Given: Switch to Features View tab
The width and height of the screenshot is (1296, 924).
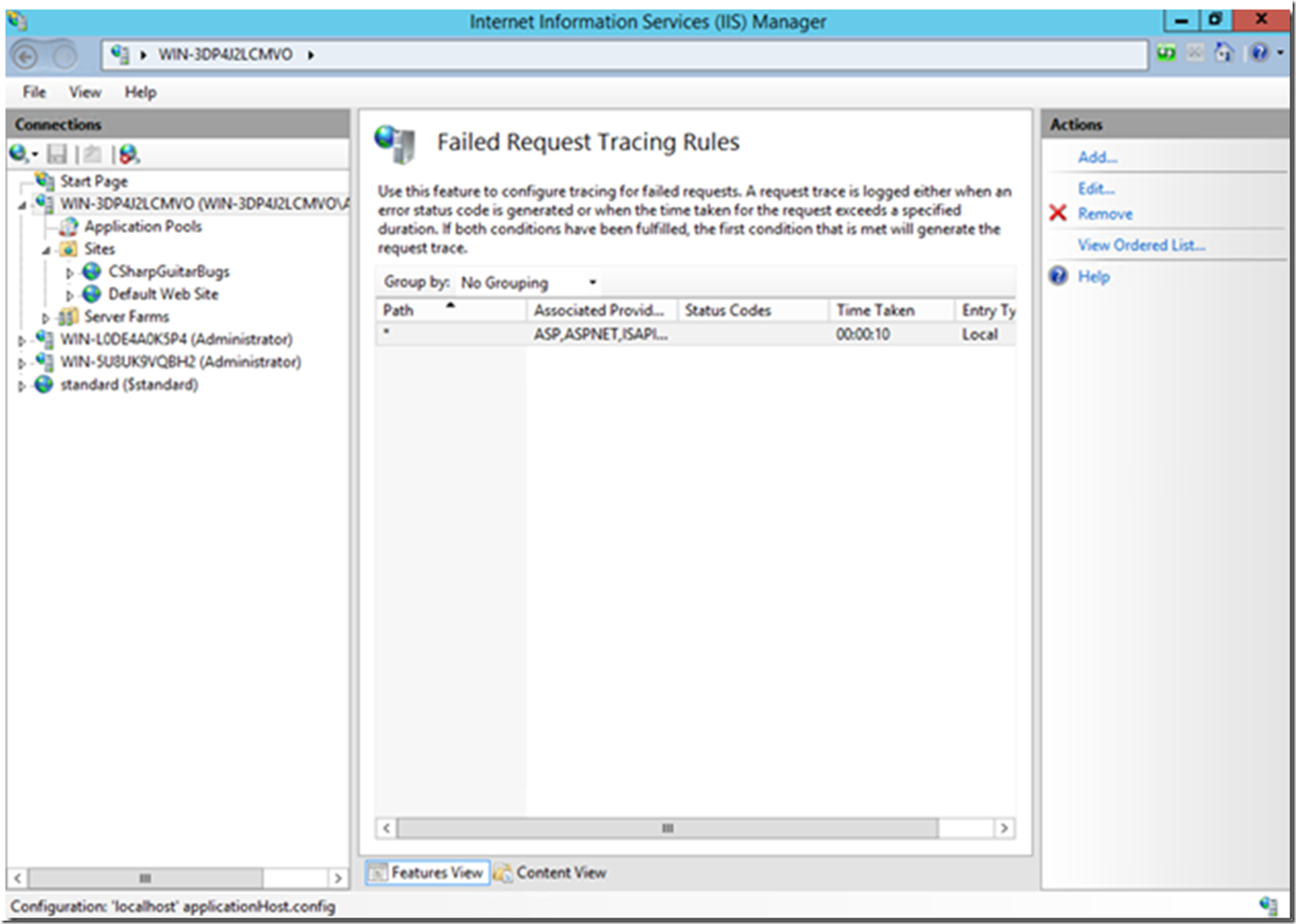Looking at the screenshot, I should pyautogui.click(x=427, y=872).
